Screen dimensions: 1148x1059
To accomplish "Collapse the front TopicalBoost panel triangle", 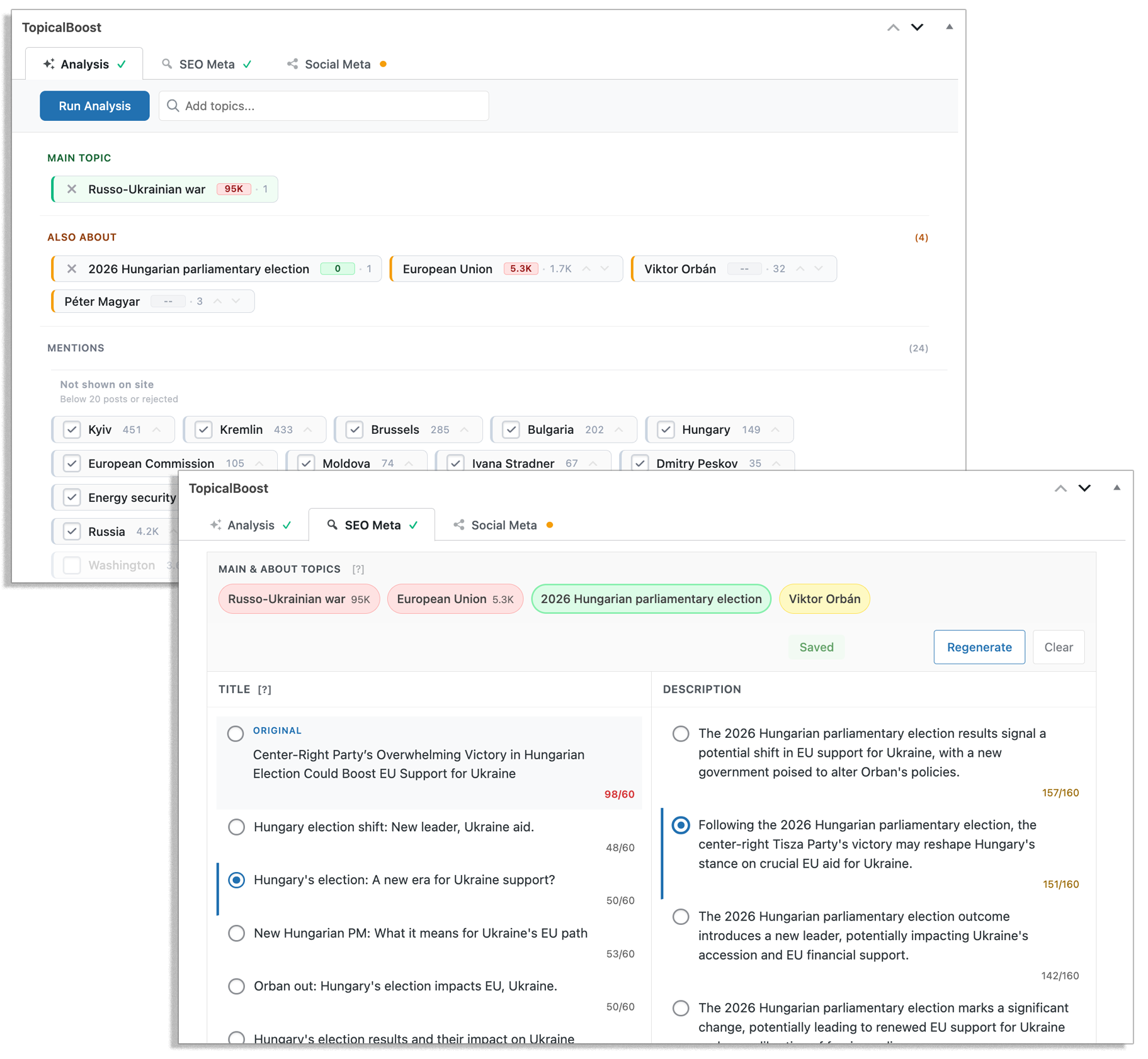I will pos(1117,488).
